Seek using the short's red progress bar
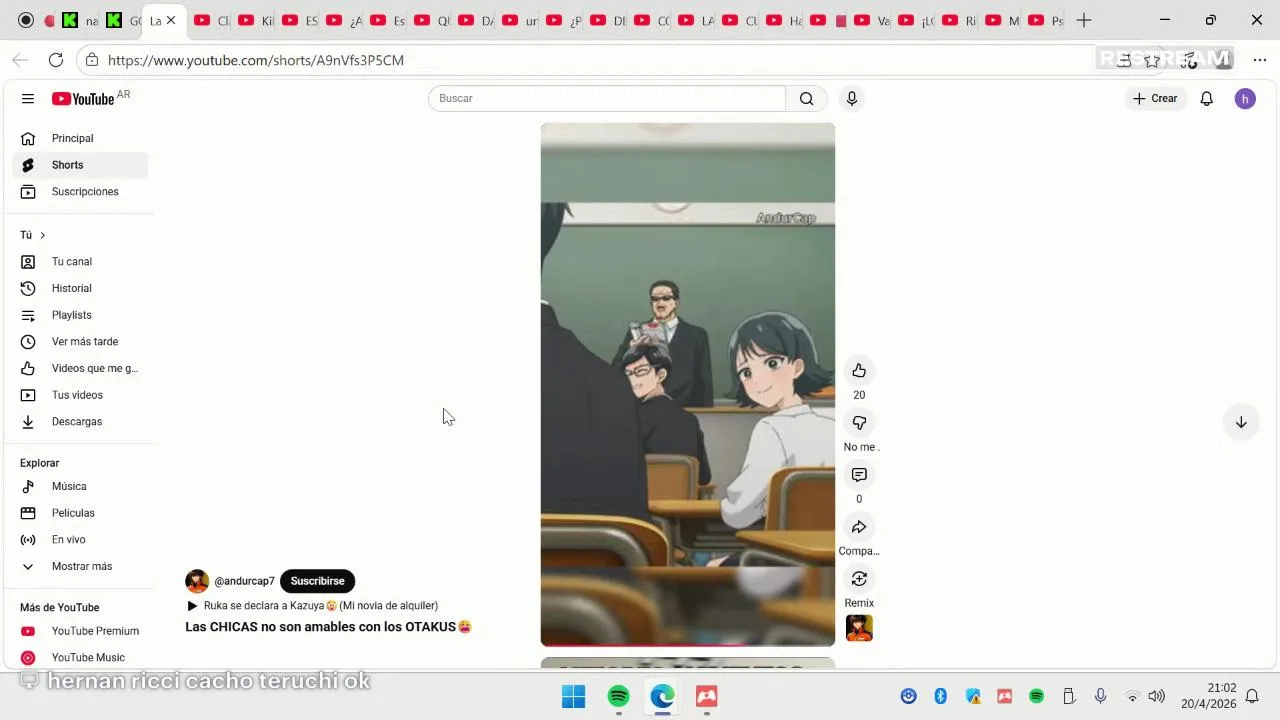The width and height of the screenshot is (1280, 720). [688, 645]
